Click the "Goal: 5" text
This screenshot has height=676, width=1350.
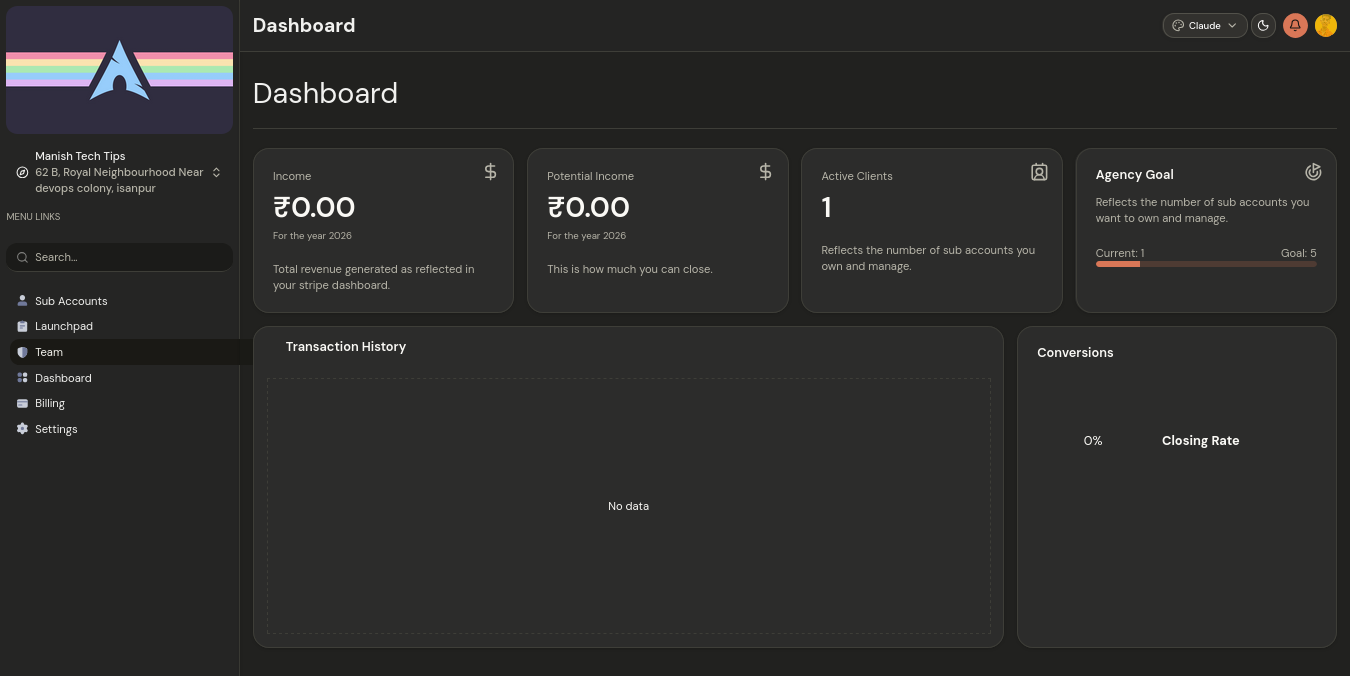(x=1299, y=253)
